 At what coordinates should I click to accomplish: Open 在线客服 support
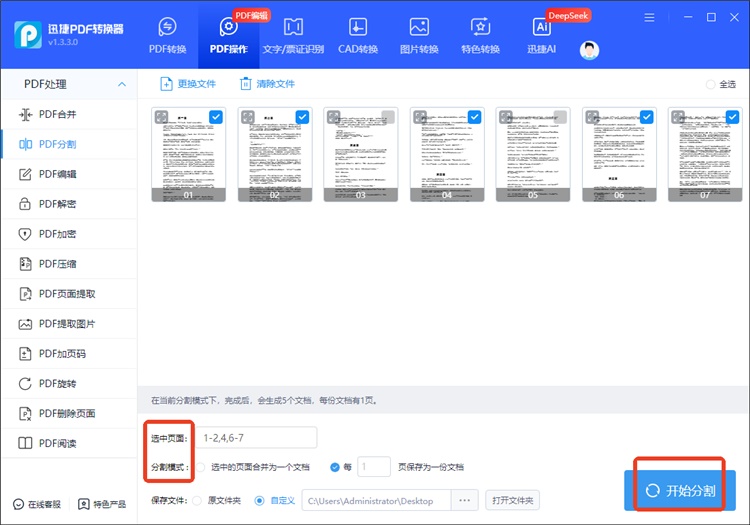(x=37, y=504)
